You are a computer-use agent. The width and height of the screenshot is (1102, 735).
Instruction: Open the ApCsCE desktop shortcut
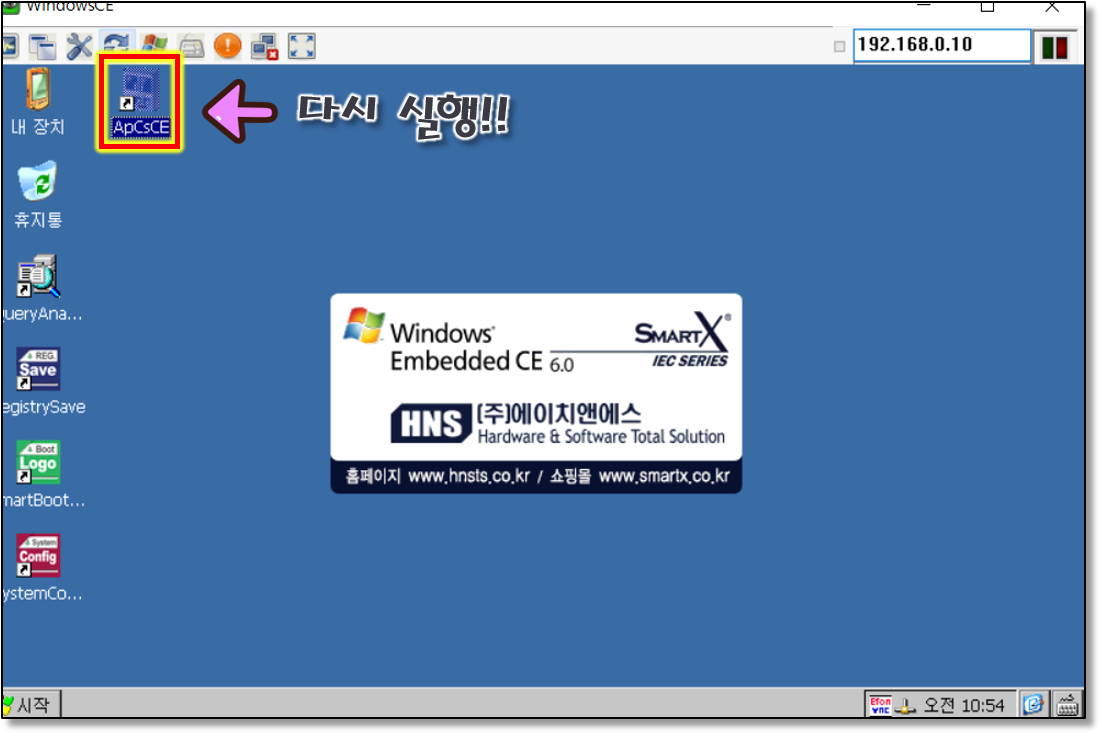point(140,102)
